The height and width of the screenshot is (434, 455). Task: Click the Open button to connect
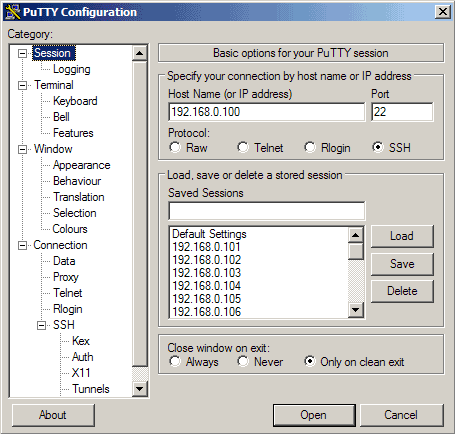click(314, 415)
